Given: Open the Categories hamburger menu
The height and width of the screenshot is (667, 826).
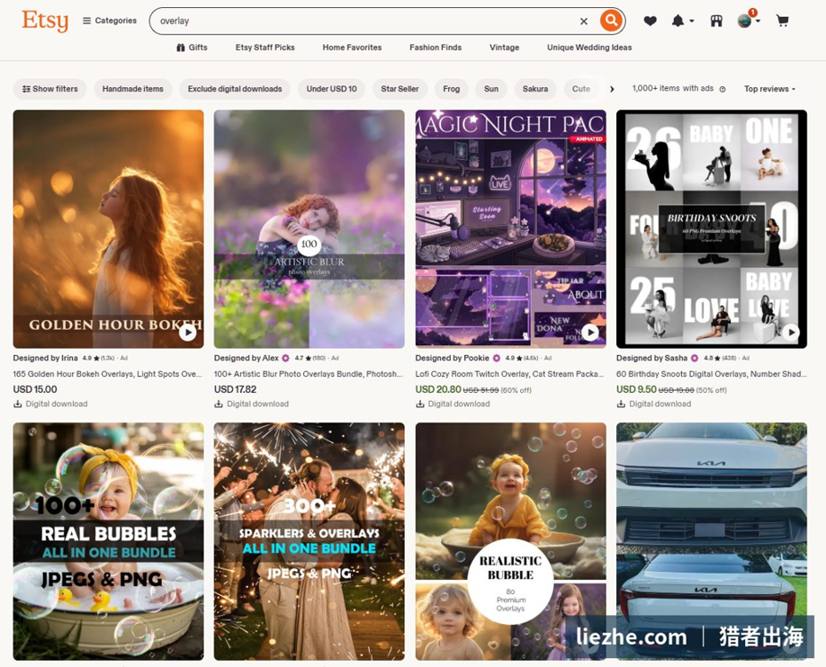Looking at the screenshot, I should (110, 21).
